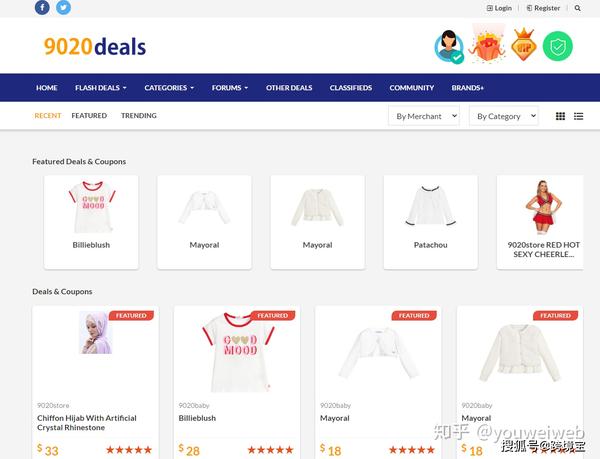Click the verified user avatar icon
The height and width of the screenshot is (459, 600).
[449, 47]
